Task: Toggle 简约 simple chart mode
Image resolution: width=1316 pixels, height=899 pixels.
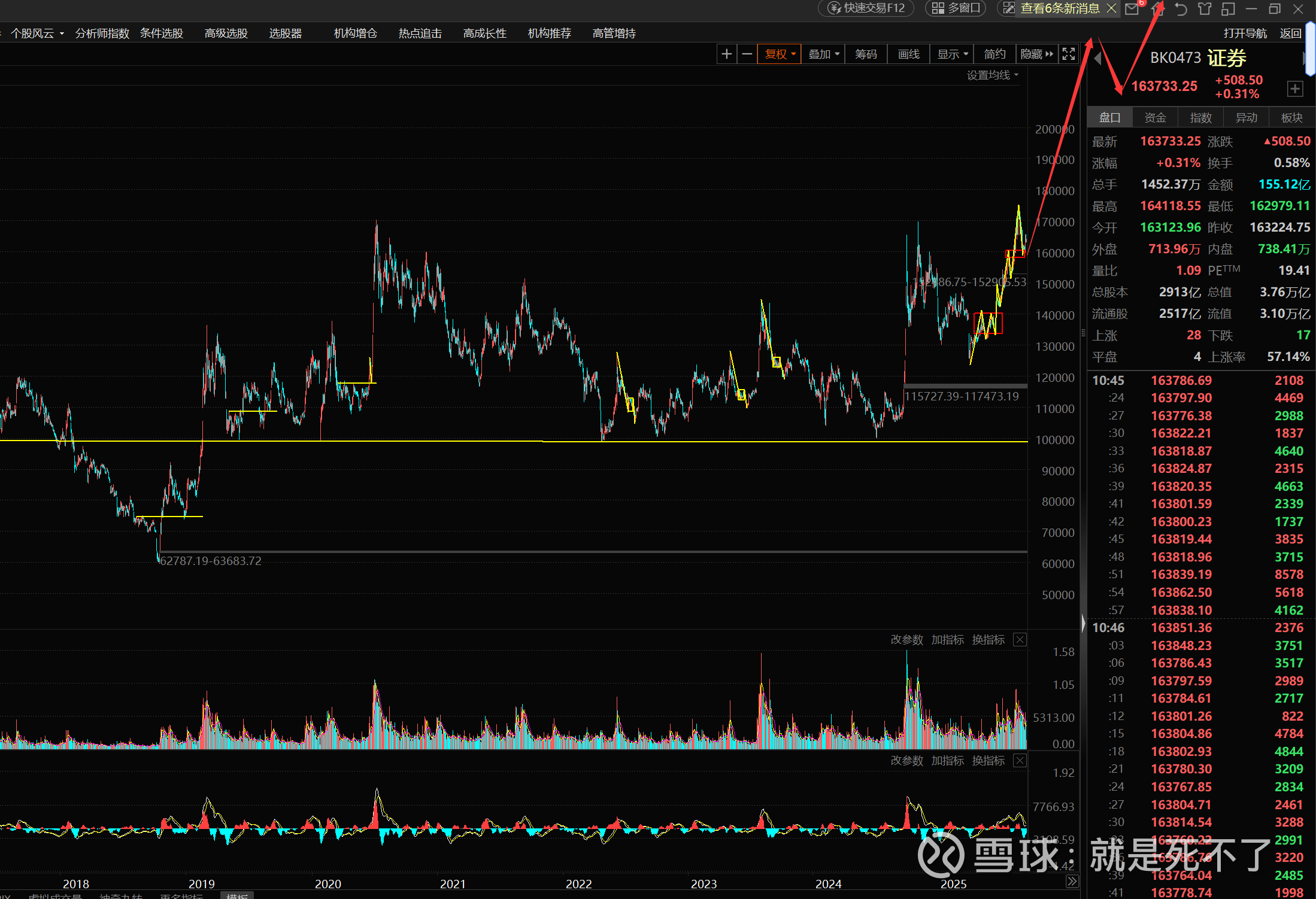Action: pyautogui.click(x=994, y=54)
